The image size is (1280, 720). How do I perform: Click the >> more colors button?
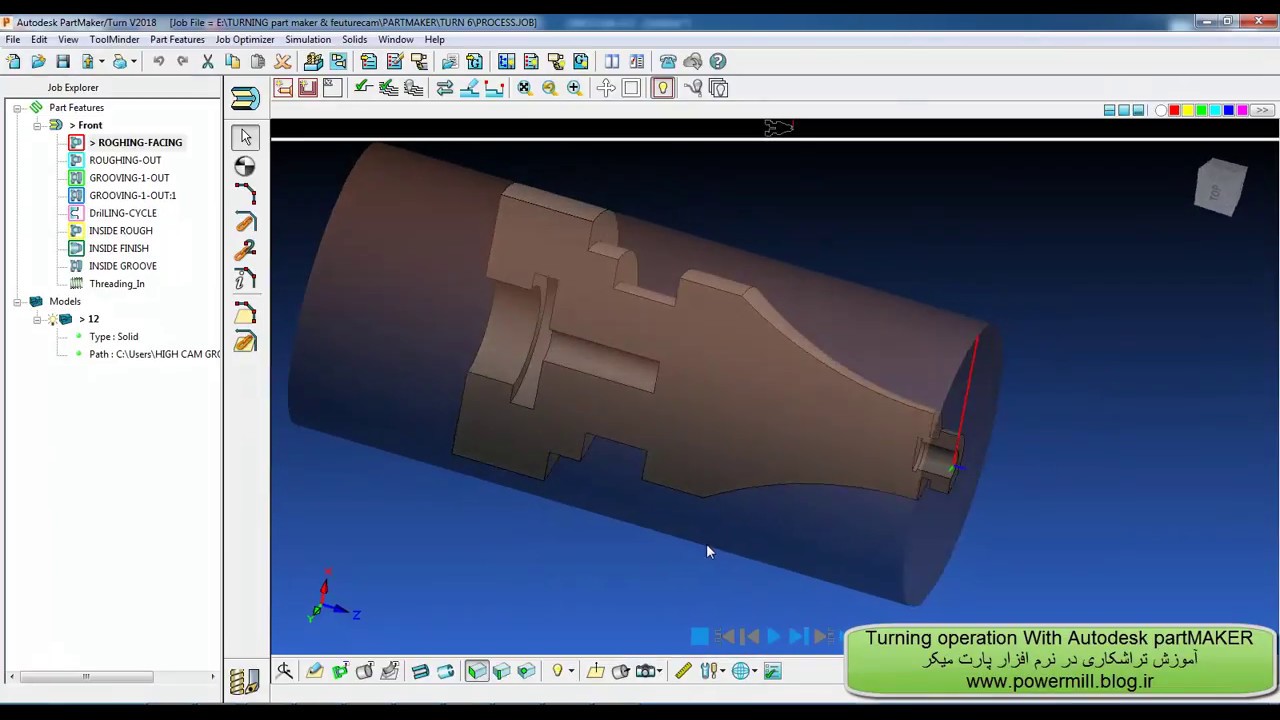pos(1262,110)
